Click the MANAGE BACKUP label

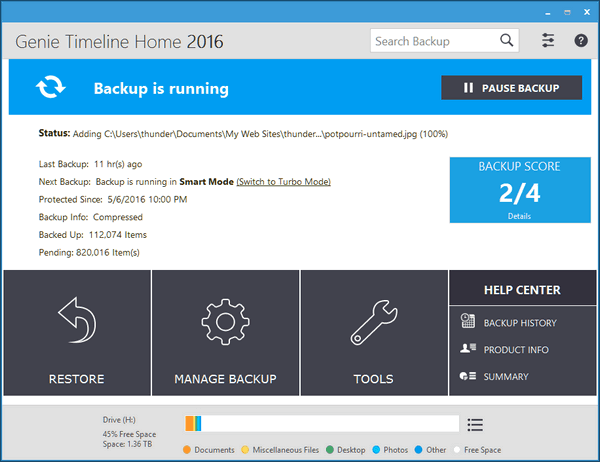point(225,379)
